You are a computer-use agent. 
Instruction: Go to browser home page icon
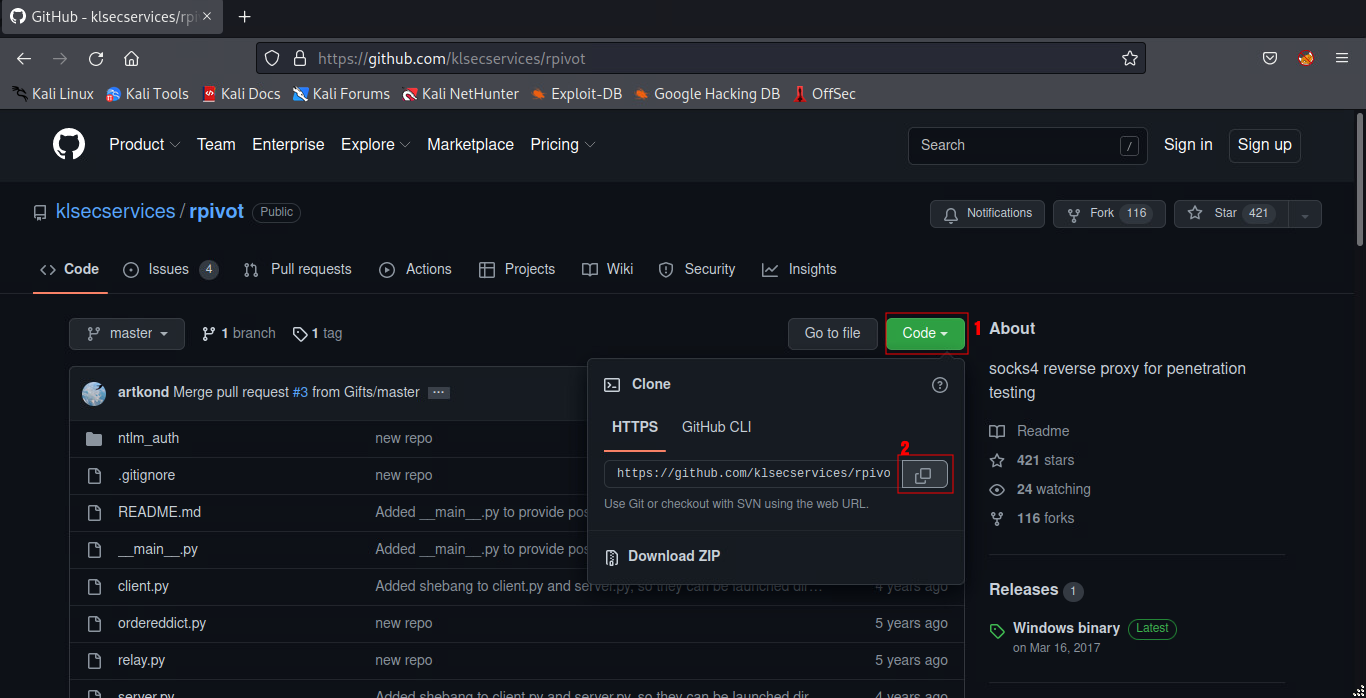point(131,58)
